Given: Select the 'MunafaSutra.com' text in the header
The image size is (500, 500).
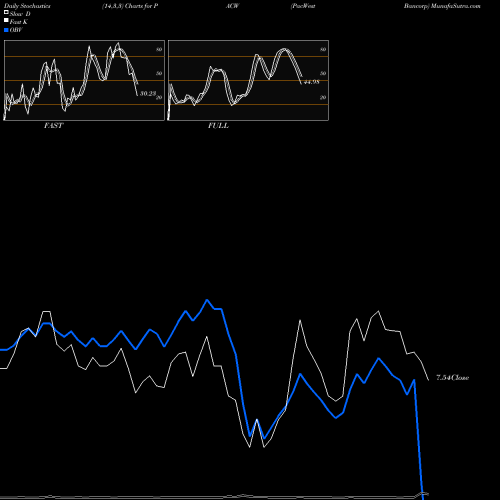Looking at the screenshot, I should coord(455,6).
